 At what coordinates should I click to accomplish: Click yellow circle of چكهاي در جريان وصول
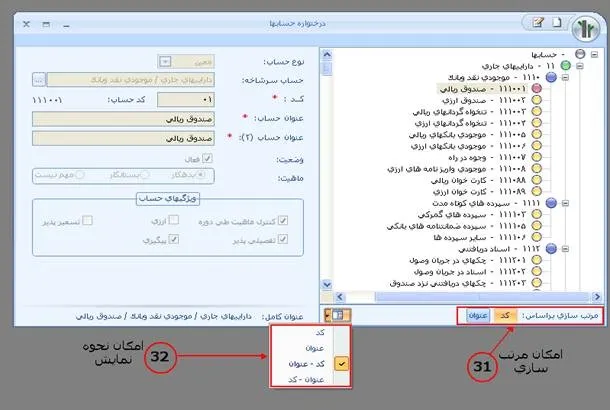point(536,259)
